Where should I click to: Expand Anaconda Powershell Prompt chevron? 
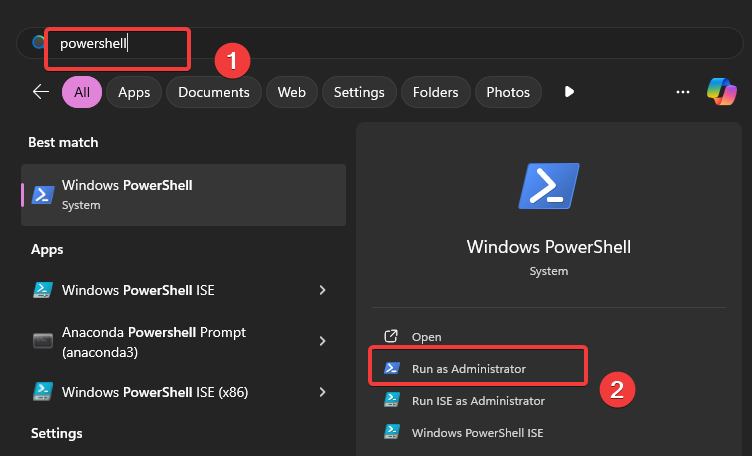tap(322, 341)
